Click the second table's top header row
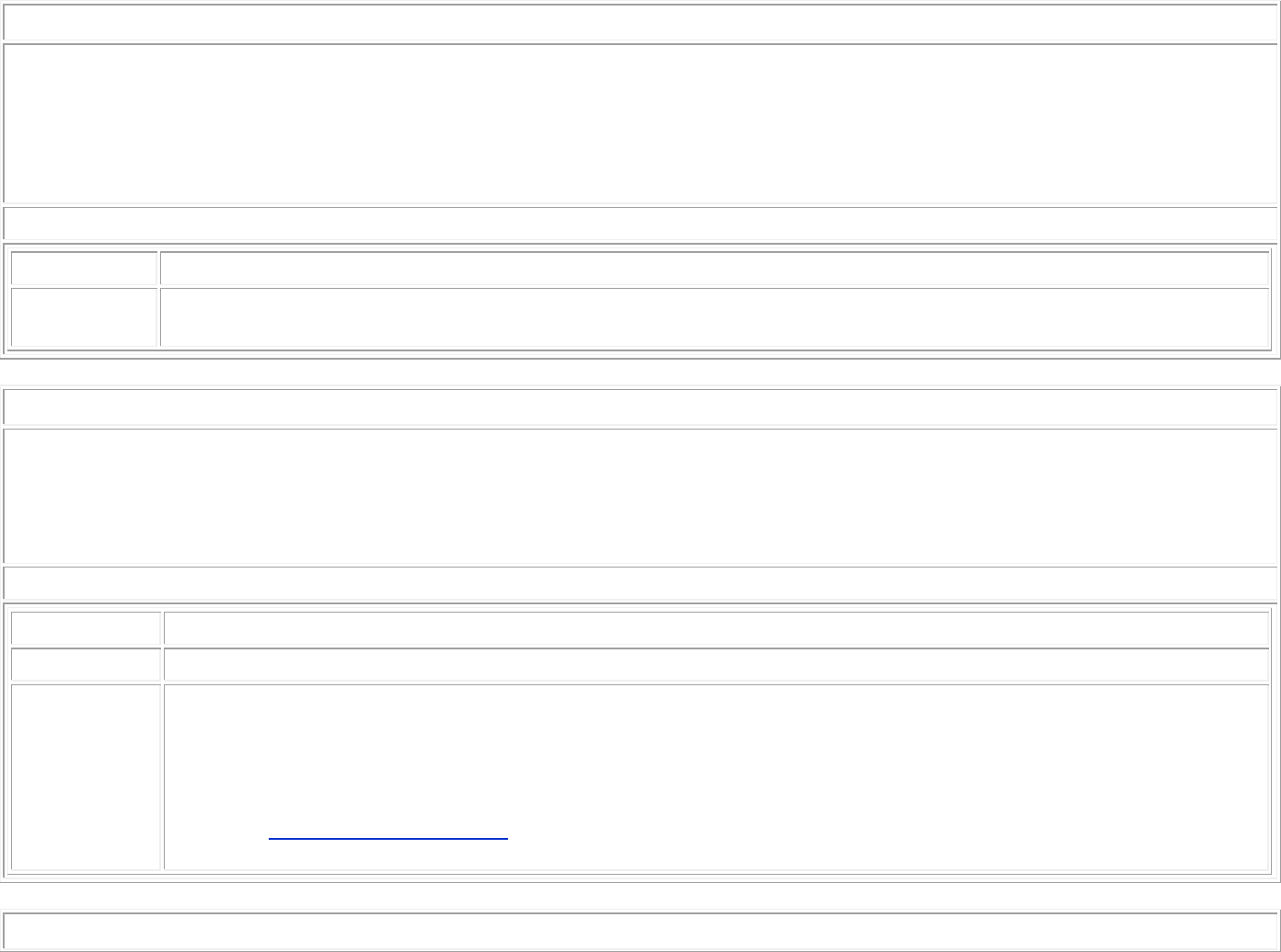 pyautogui.click(x=640, y=406)
